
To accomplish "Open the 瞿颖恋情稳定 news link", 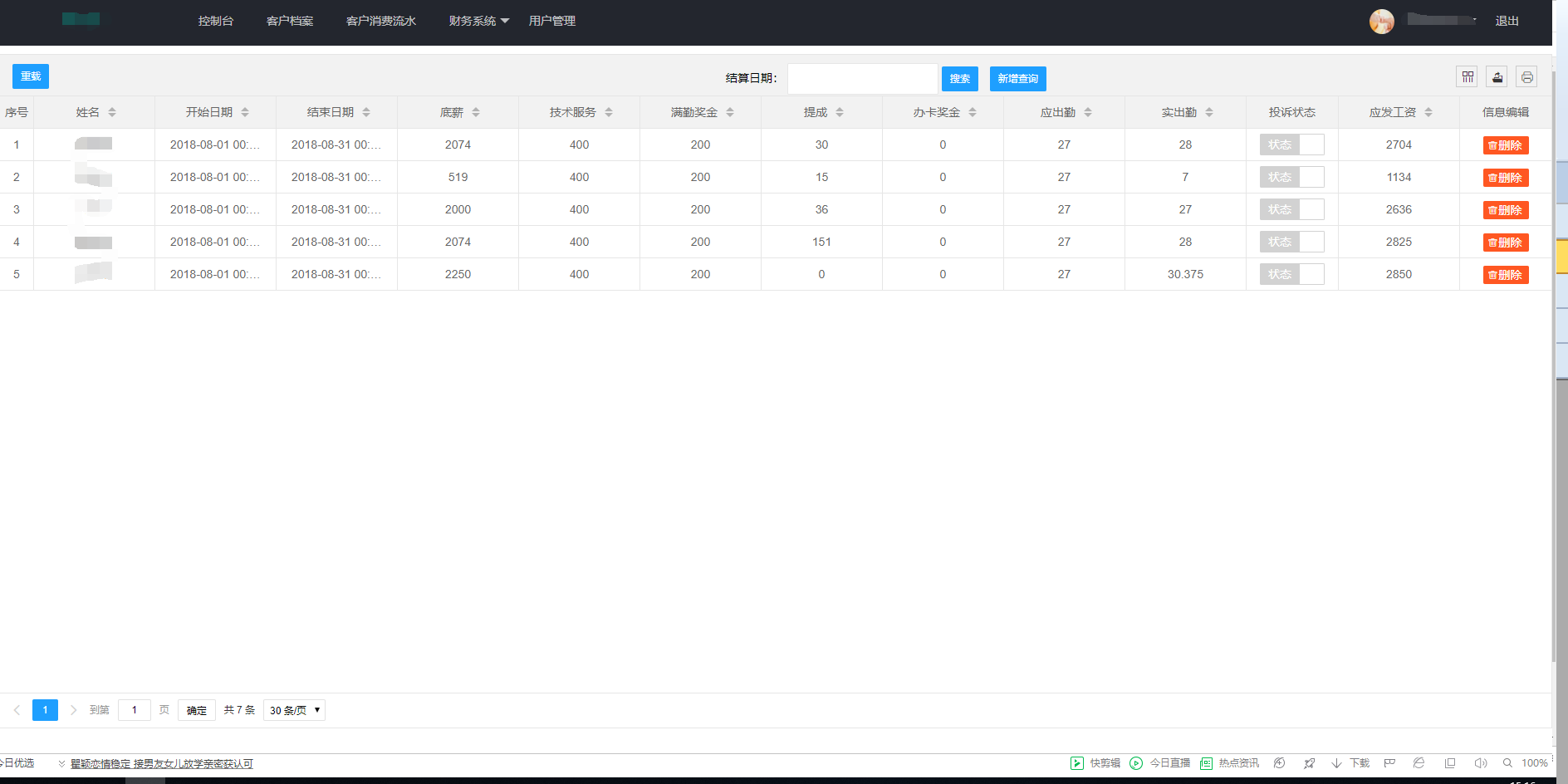I will 162,764.
